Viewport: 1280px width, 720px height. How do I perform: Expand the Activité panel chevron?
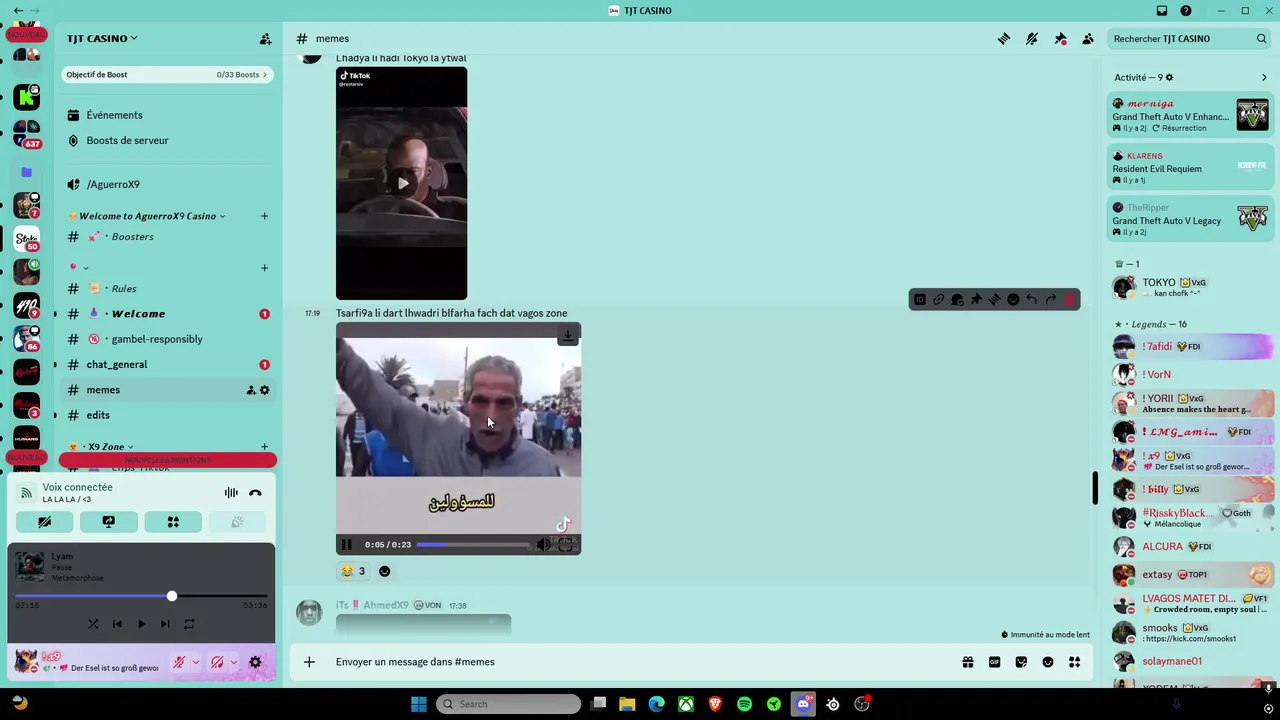click(1264, 77)
